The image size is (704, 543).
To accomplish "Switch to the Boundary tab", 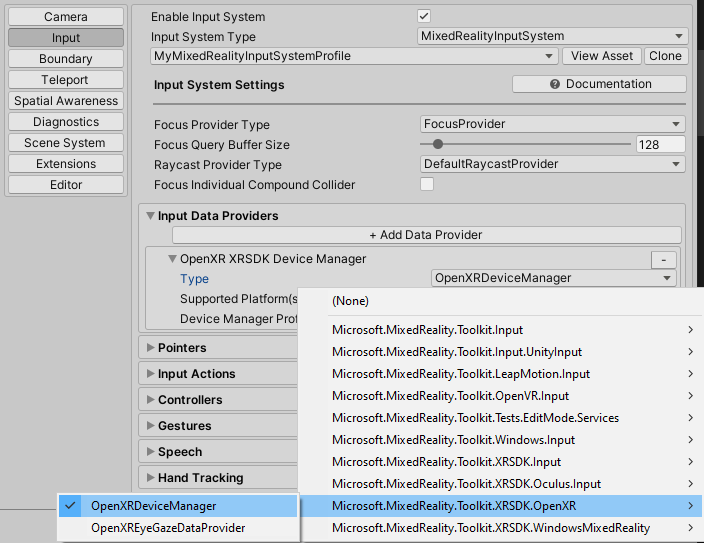I will tap(66, 59).
